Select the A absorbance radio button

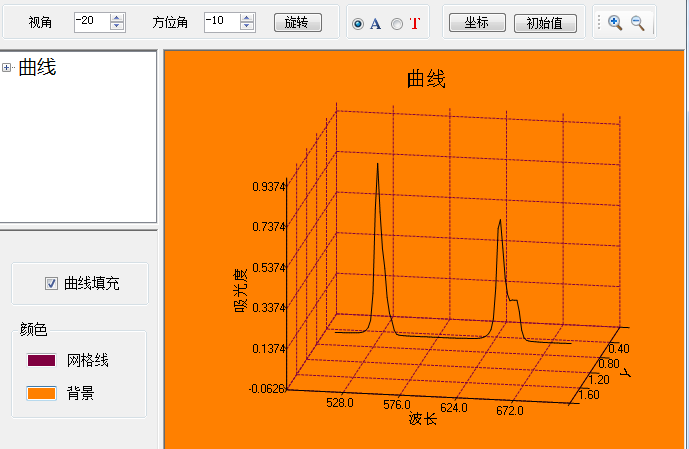tap(358, 23)
